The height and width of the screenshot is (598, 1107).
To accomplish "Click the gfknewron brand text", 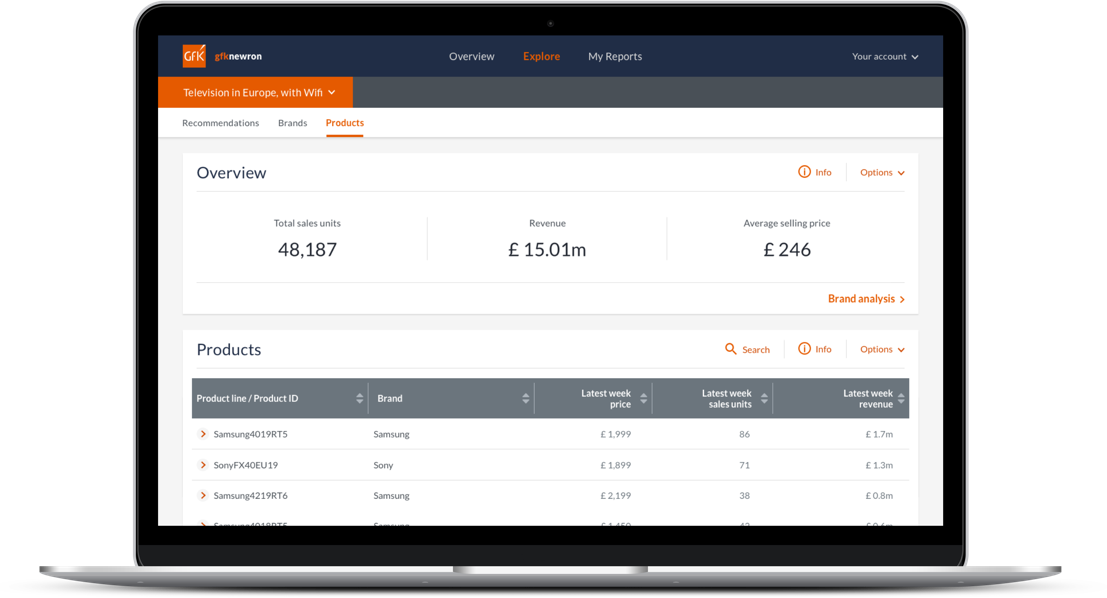I will coord(238,56).
